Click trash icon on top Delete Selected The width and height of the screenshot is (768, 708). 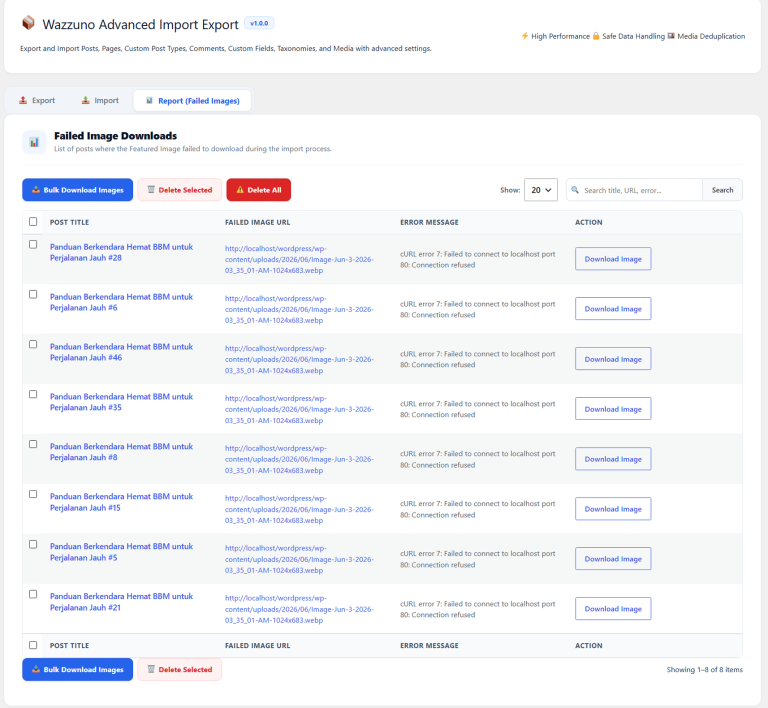point(151,189)
